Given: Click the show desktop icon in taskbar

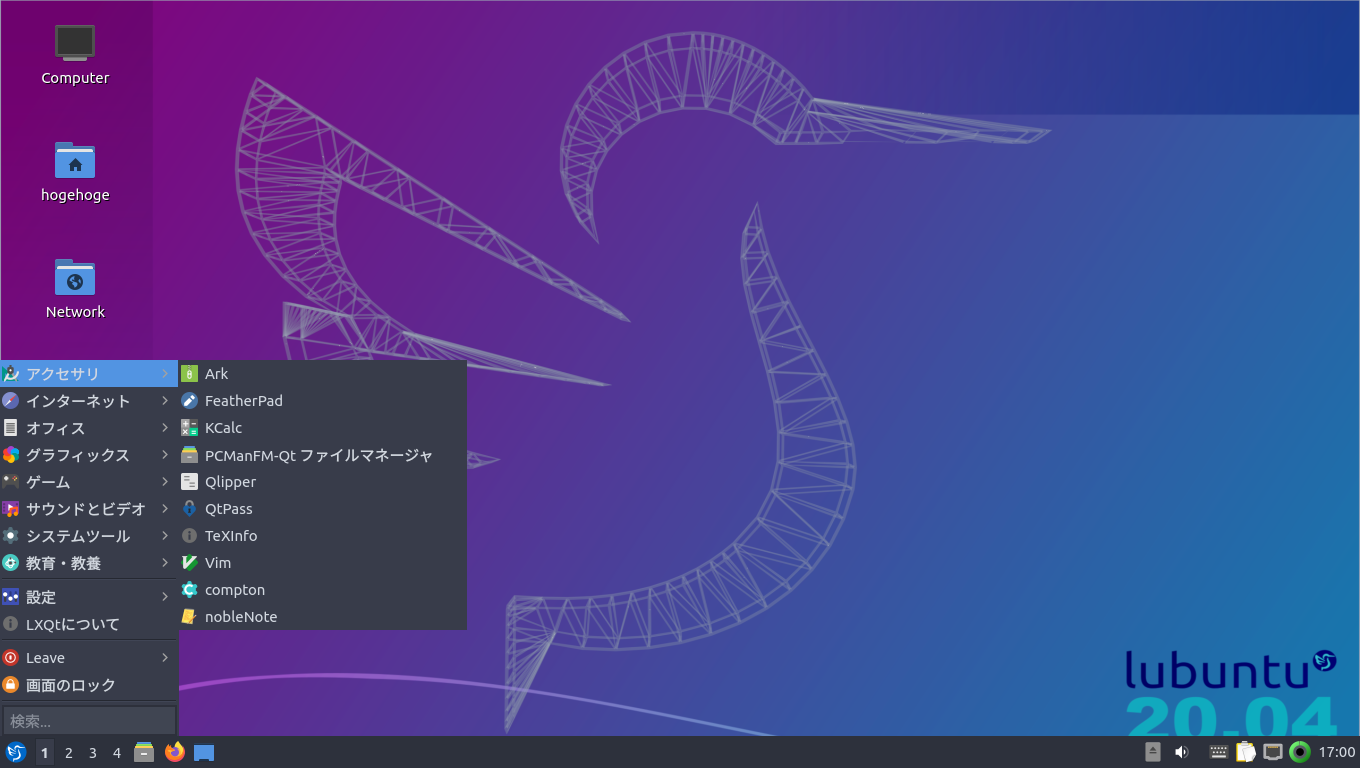Looking at the screenshot, I should point(204,752).
